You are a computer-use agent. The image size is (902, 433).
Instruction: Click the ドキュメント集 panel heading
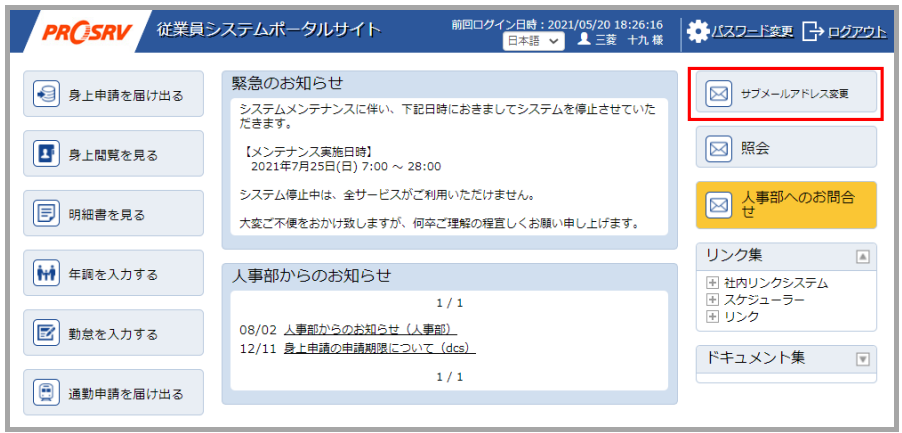point(755,357)
